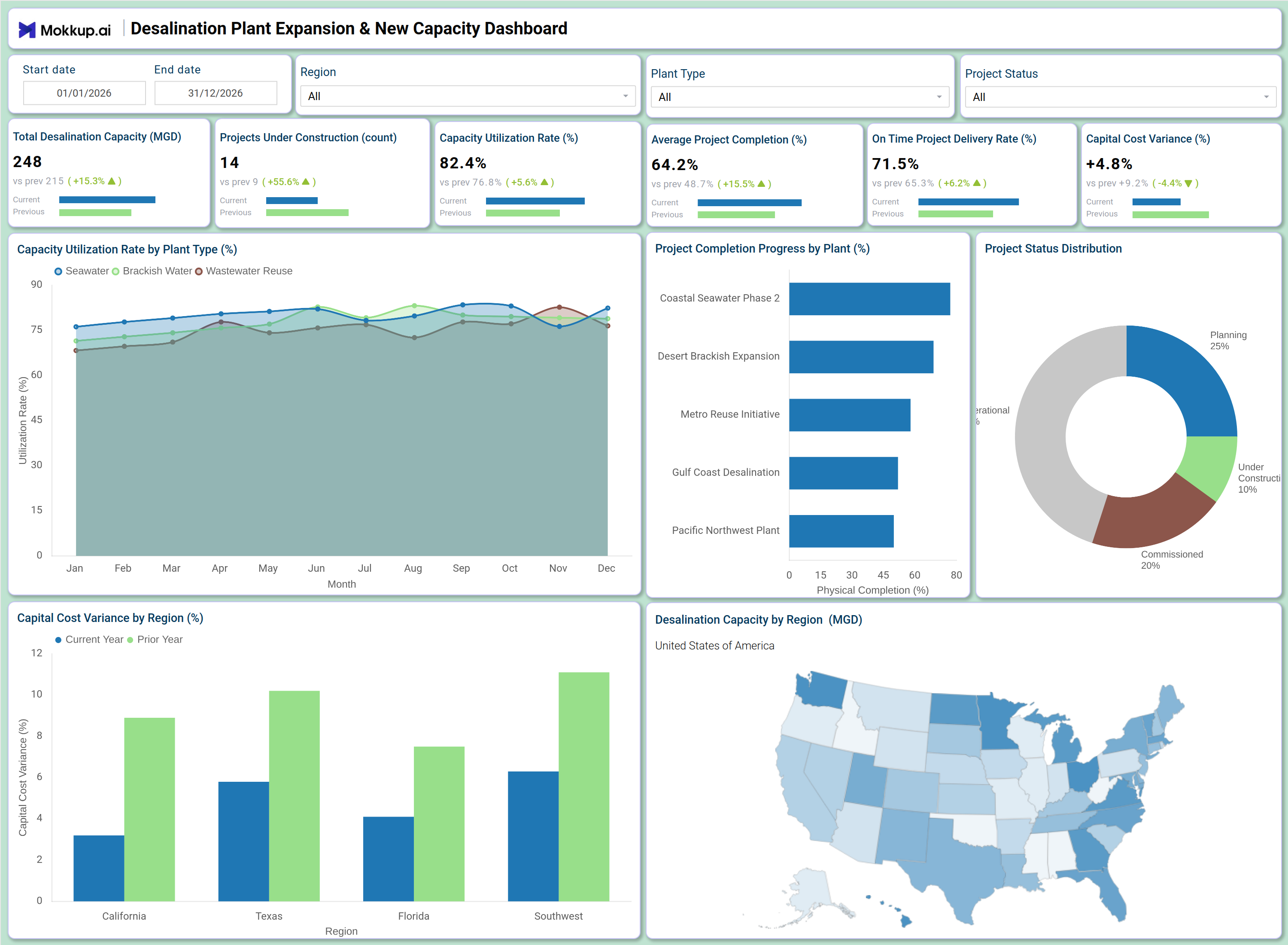Click Texas Prior Year green bar

click(294, 796)
